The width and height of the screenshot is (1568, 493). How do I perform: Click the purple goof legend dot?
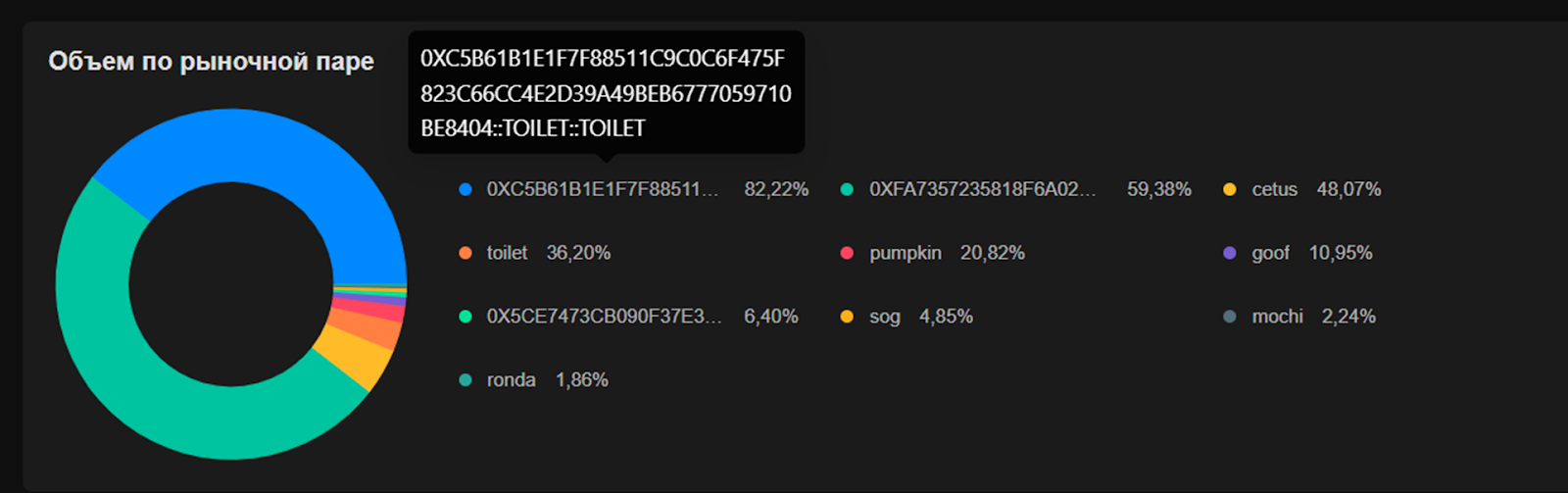pos(1230,253)
